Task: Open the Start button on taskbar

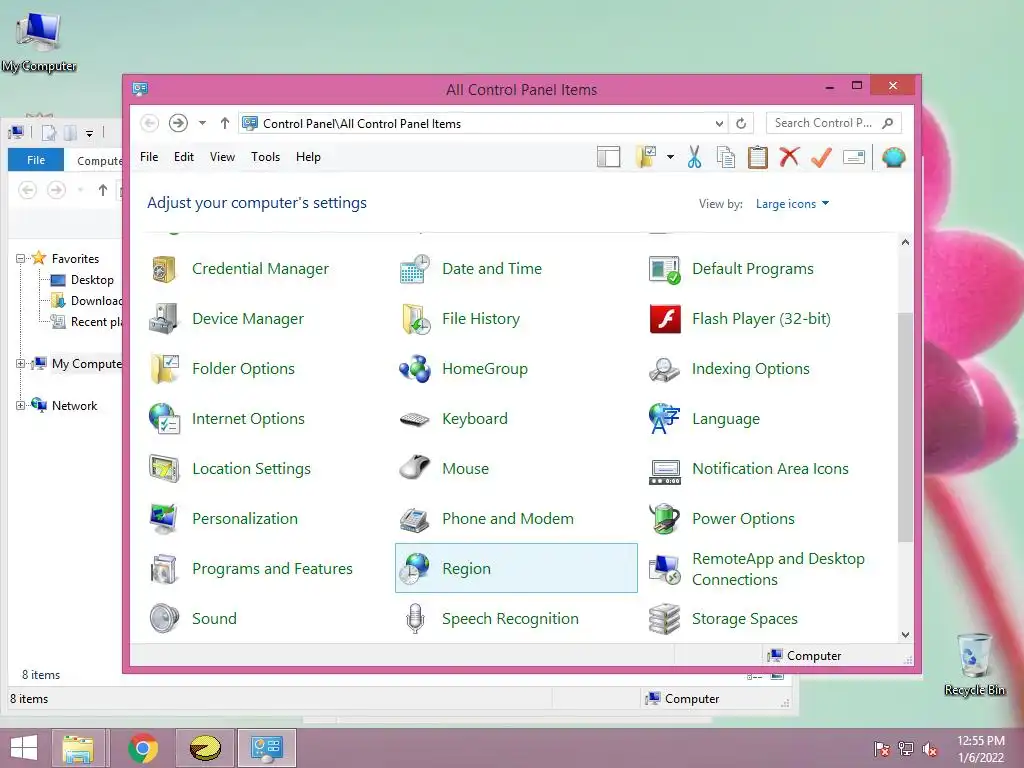Action: 24,748
